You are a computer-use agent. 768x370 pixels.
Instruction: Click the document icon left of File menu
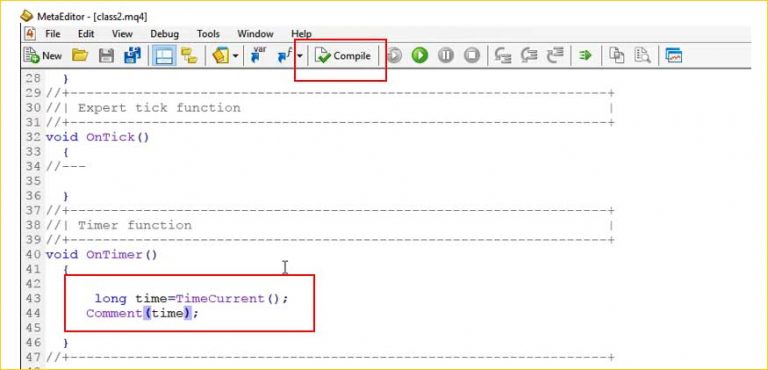(x=30, y=34)
